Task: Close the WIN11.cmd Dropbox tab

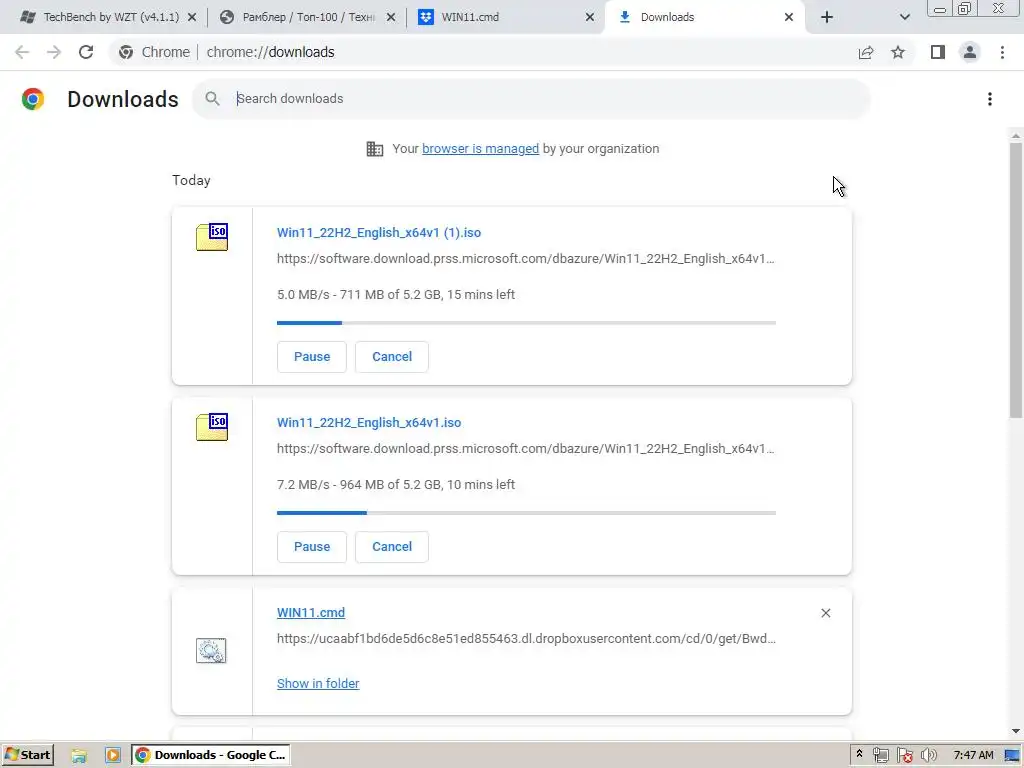Action: (590, 17)
